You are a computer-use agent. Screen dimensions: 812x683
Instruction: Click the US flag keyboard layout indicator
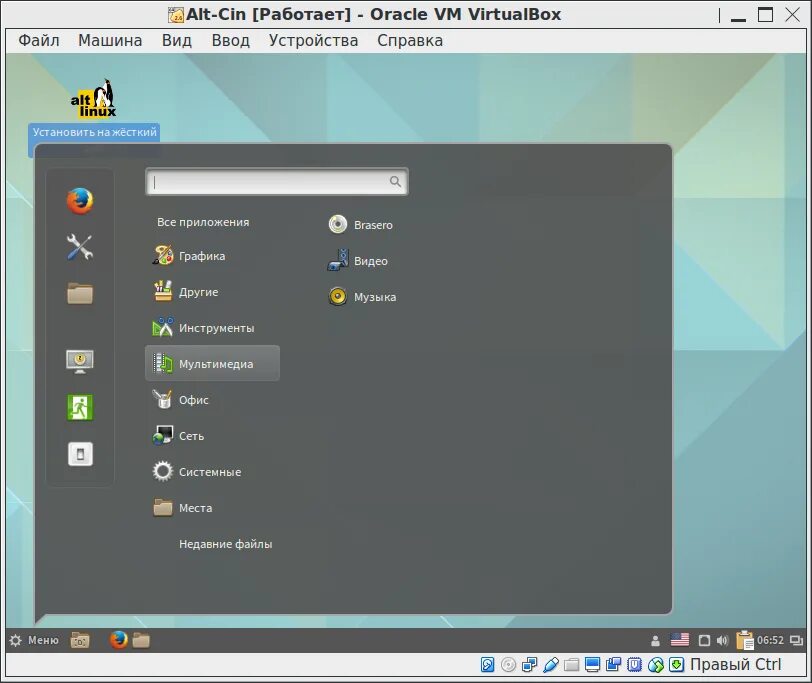(679, 640)
